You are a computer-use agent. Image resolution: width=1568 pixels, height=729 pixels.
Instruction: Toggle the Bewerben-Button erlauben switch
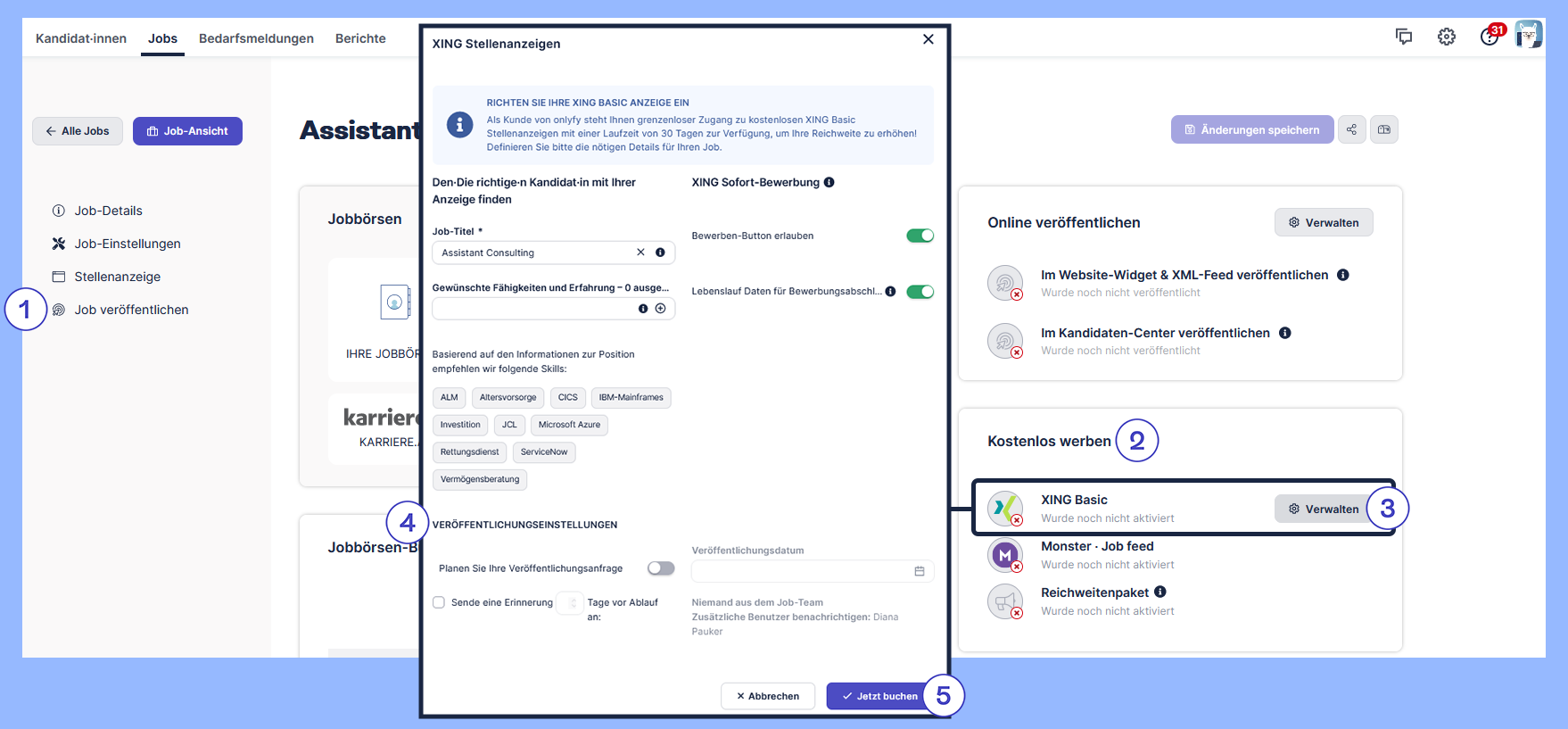(920, 236)
